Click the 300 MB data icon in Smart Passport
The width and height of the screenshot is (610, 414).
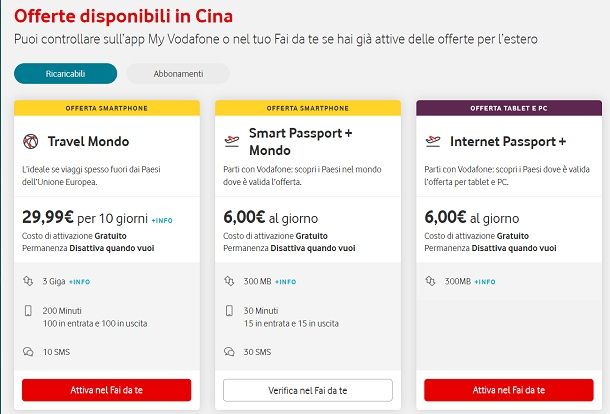[x=230, y=282]
